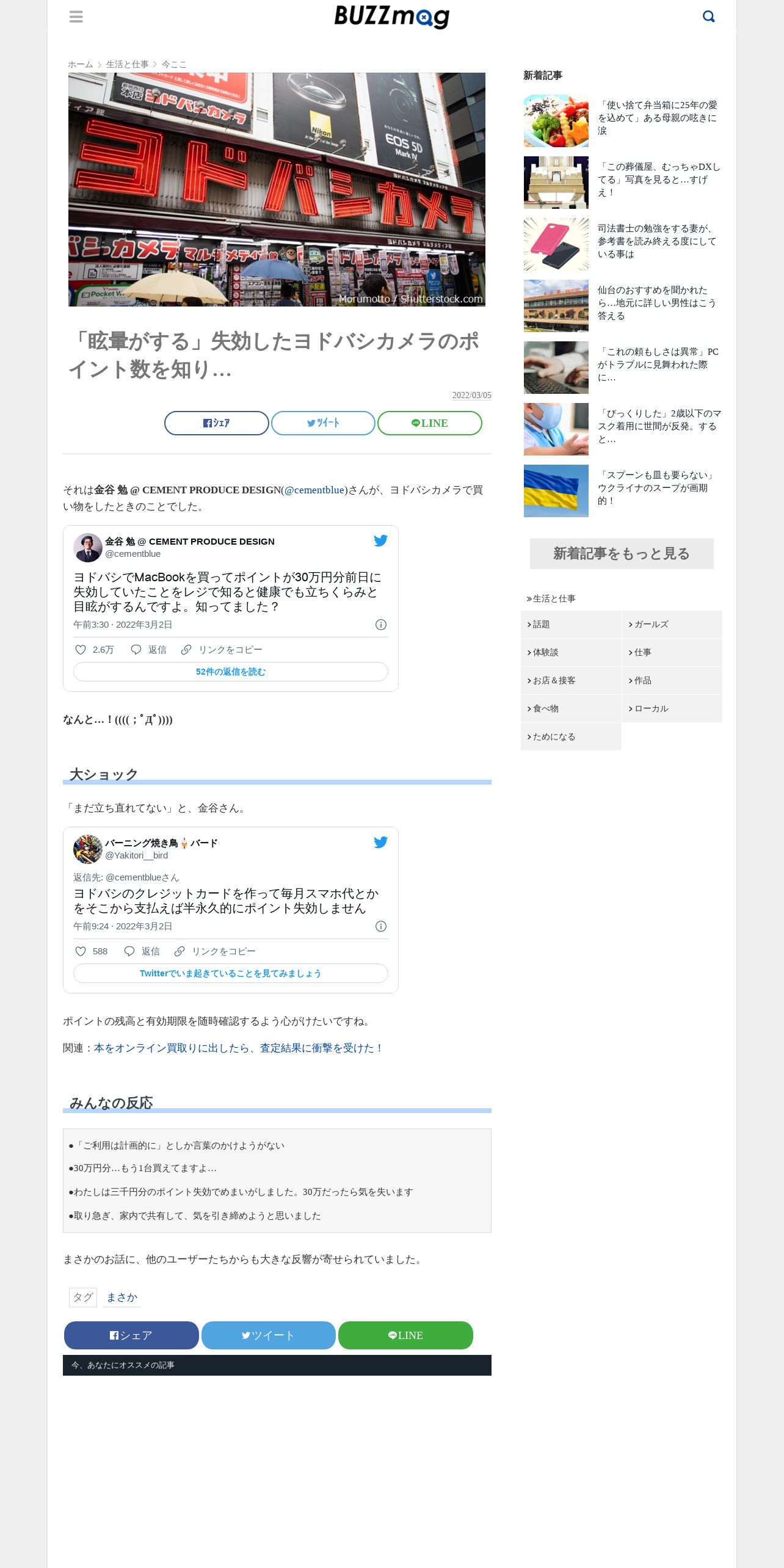Image resolution: width=784 pixels, height=1568 pixels.
Task: Select ためになる category
Action: pos(571,736)
